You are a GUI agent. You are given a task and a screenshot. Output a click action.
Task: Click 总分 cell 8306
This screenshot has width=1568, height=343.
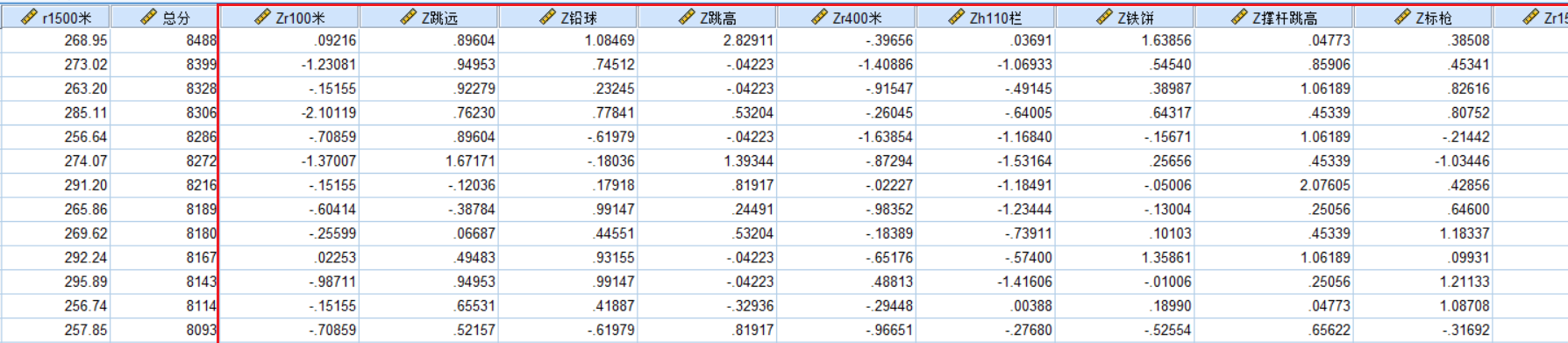pyautogui.click(x=164, y=113)
